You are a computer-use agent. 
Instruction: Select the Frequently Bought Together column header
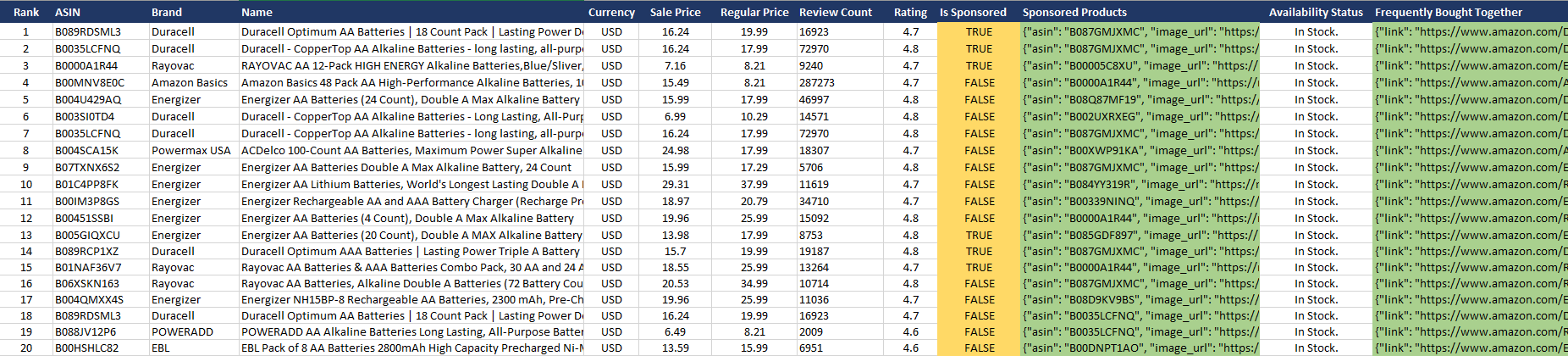(x=1470, y=12)
